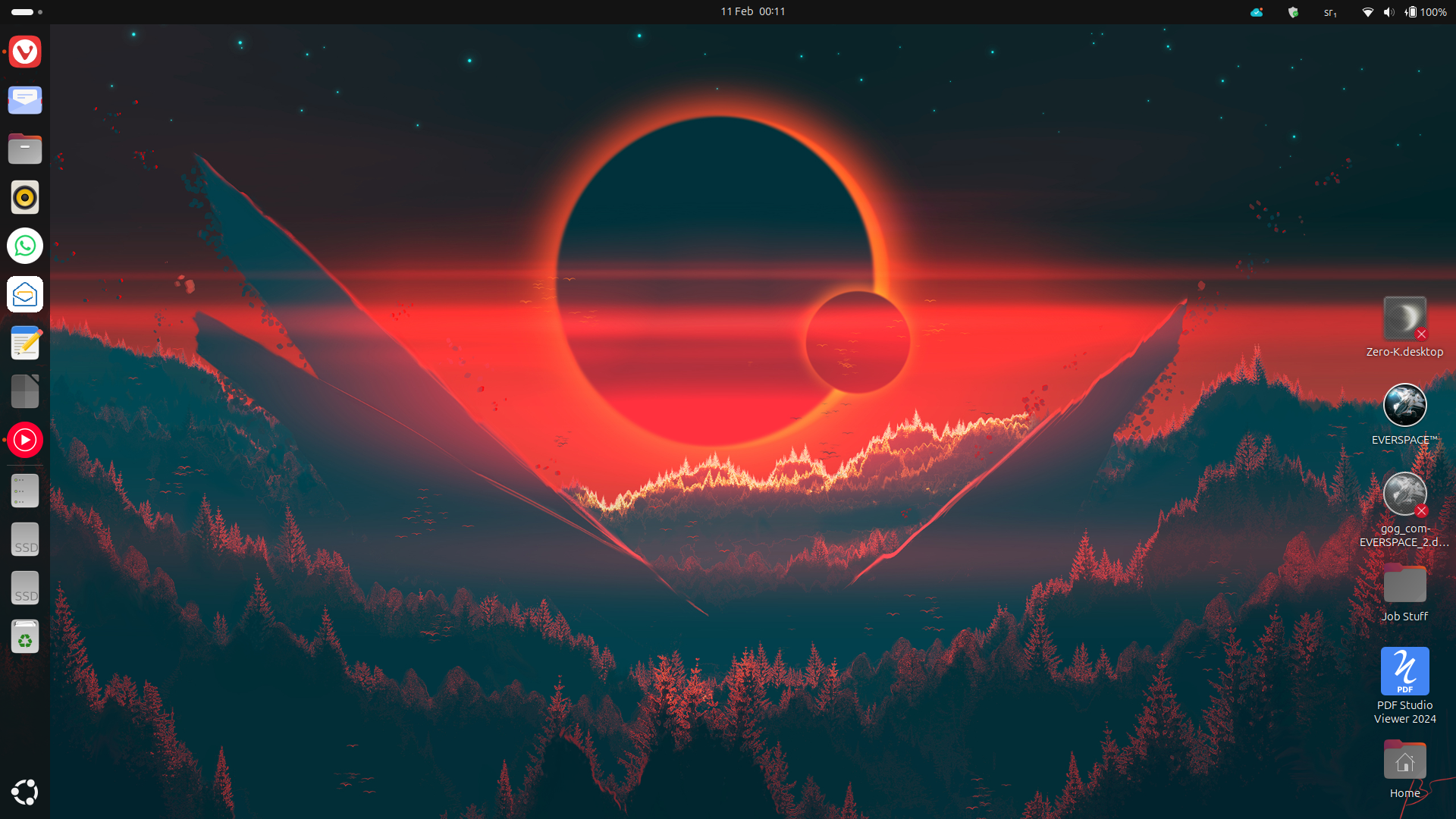1456x819 pixels.
Task: Open the Job Stuff folder
Action: pyautogui.click(x=1404, y=593)
